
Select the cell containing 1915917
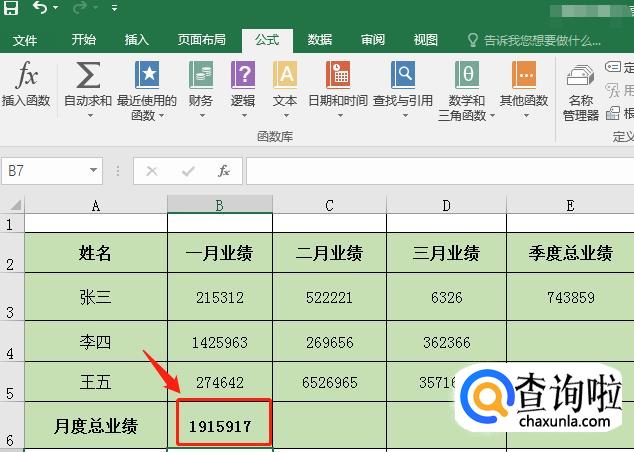pyautogui.click(x=220, y=427)
